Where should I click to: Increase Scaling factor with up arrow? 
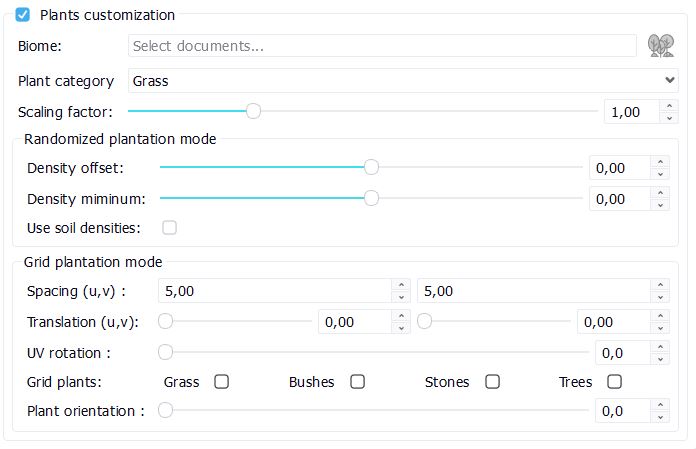pos(669,106)
